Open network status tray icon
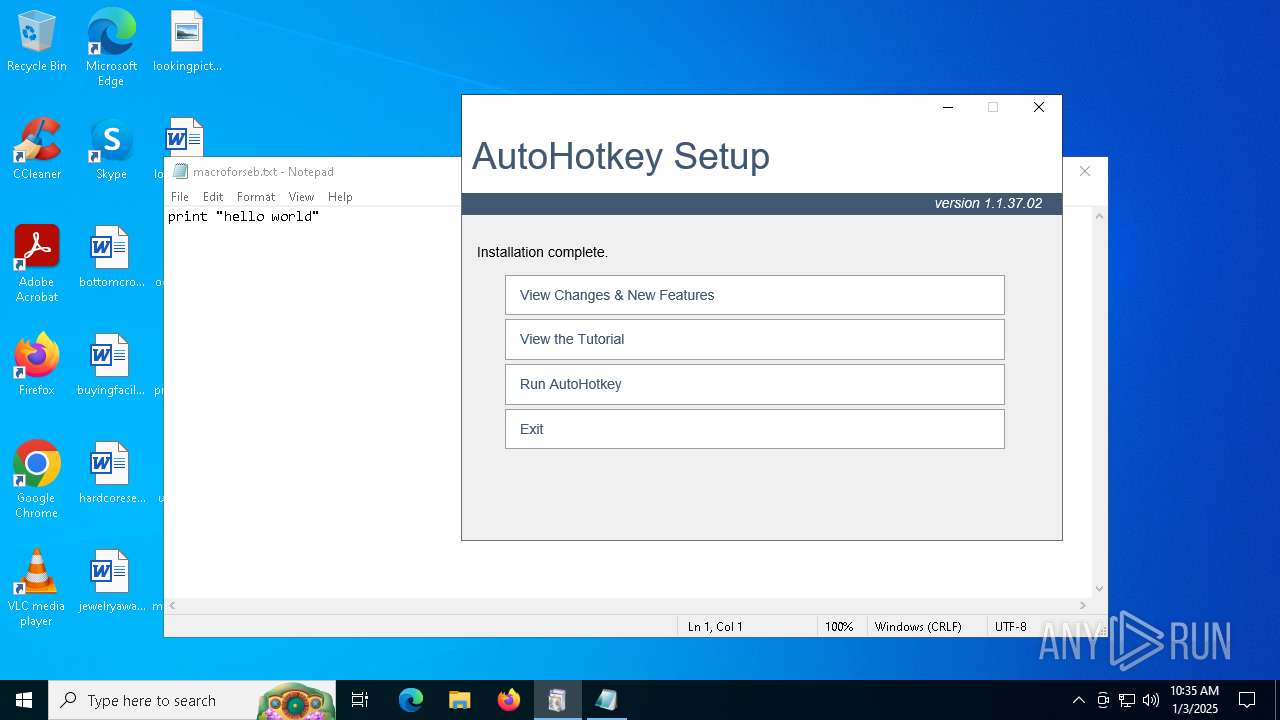The width and height of the screenshot is (1280, 720). (x=1127, y=700)
